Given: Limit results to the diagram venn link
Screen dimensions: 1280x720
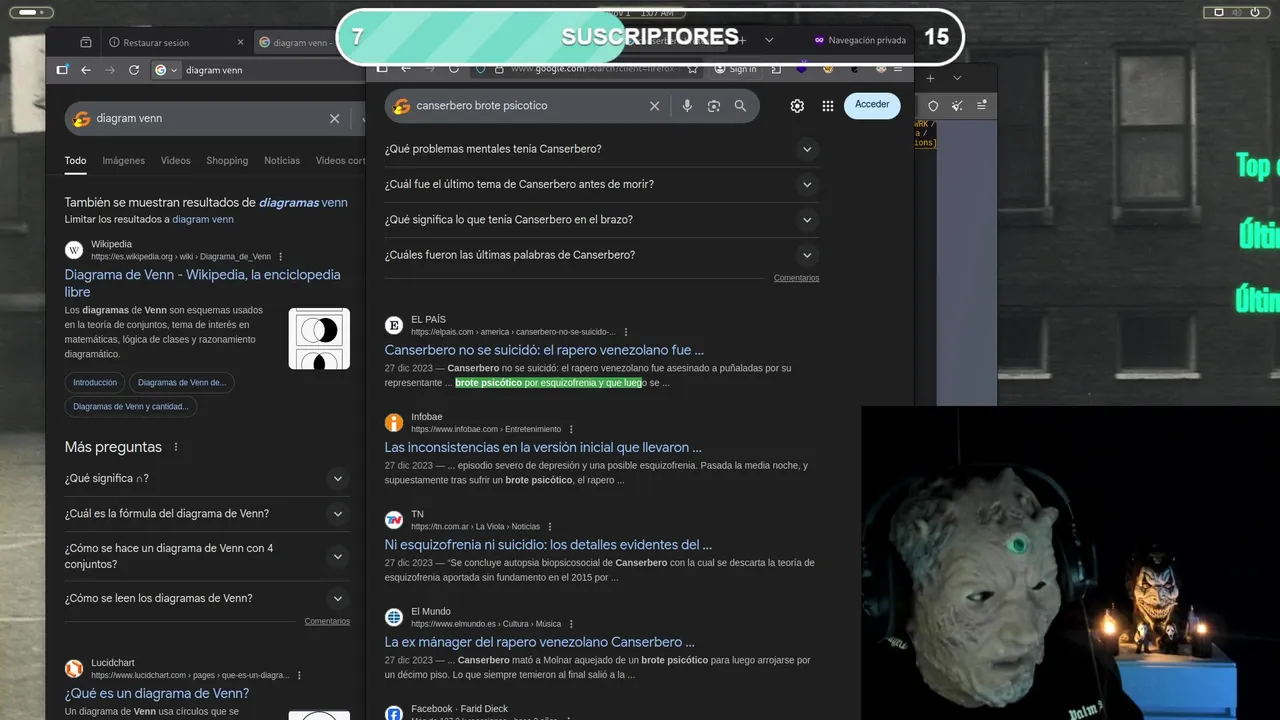Looking at the screenshot, I should (203, 219).
